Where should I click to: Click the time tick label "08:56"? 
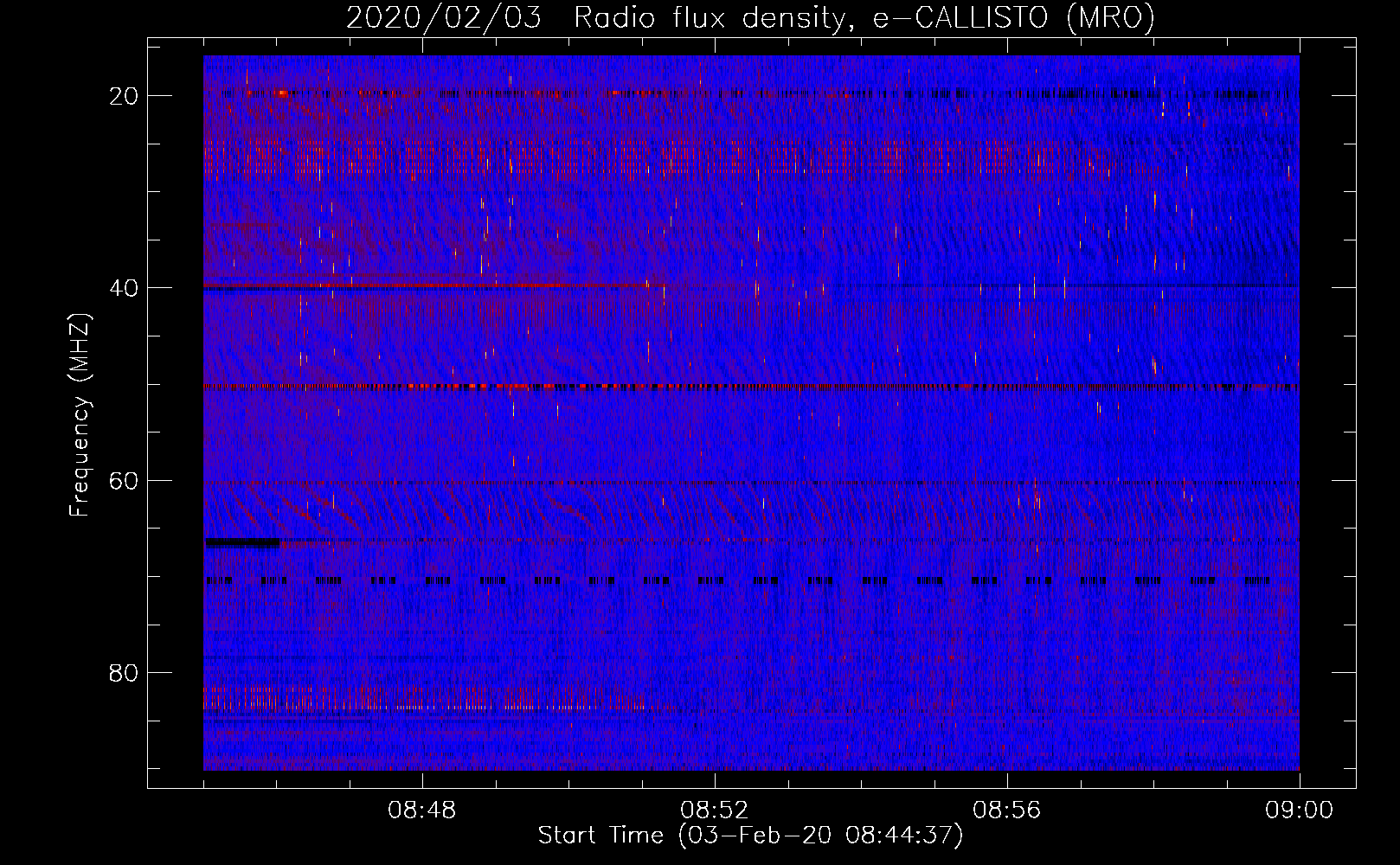[1007, 811]
